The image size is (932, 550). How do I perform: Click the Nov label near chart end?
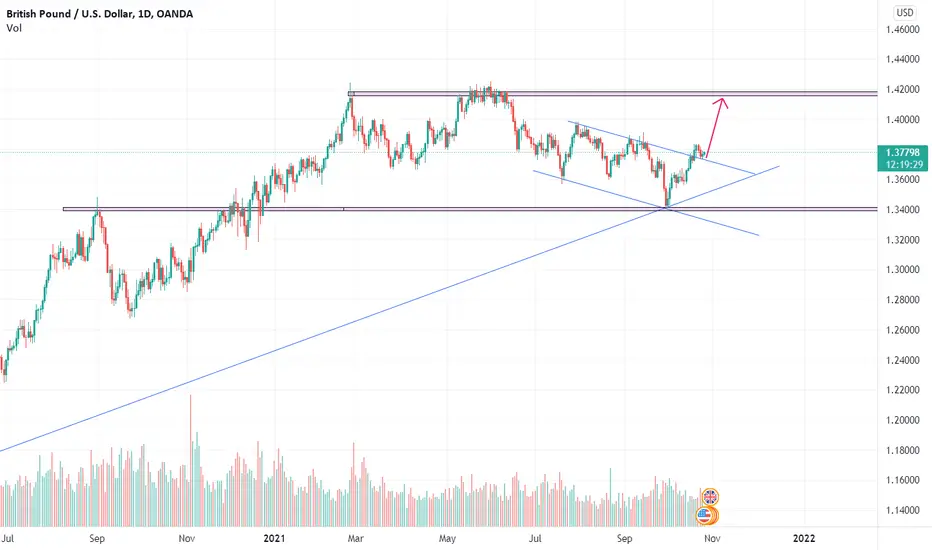pos(712,538)
